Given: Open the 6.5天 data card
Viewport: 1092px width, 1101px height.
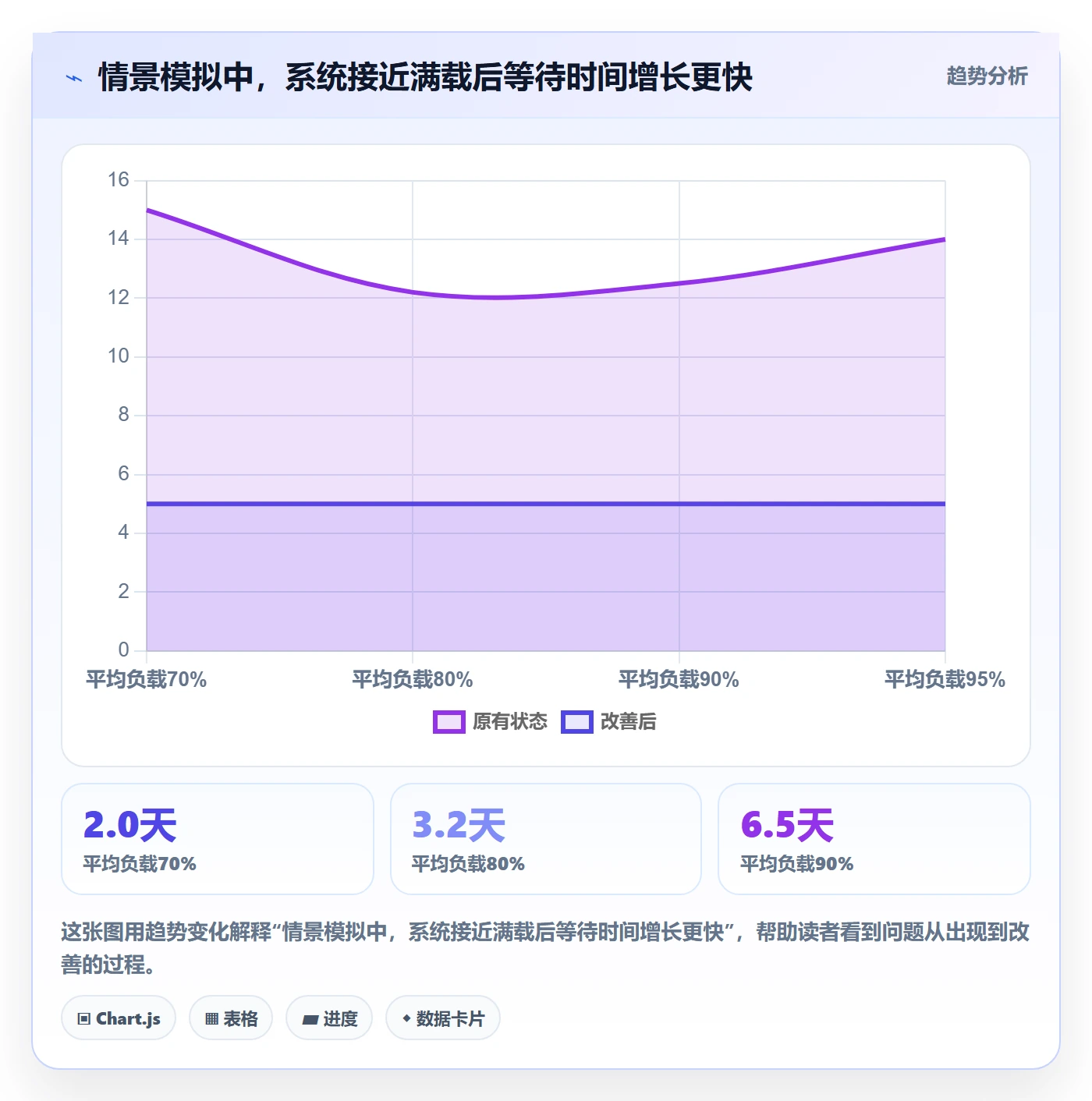Looking at the screenshot, I should tap(874, 839).
